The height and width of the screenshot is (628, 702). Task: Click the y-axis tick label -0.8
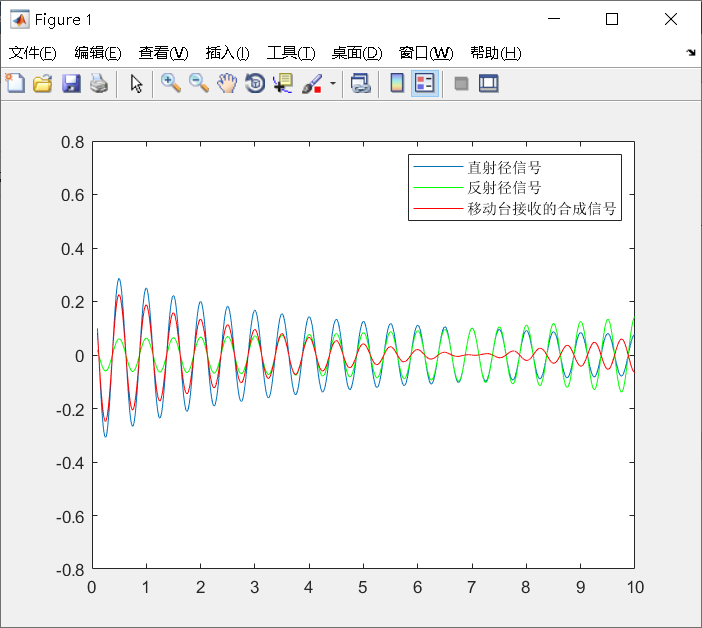click(70, 570)
